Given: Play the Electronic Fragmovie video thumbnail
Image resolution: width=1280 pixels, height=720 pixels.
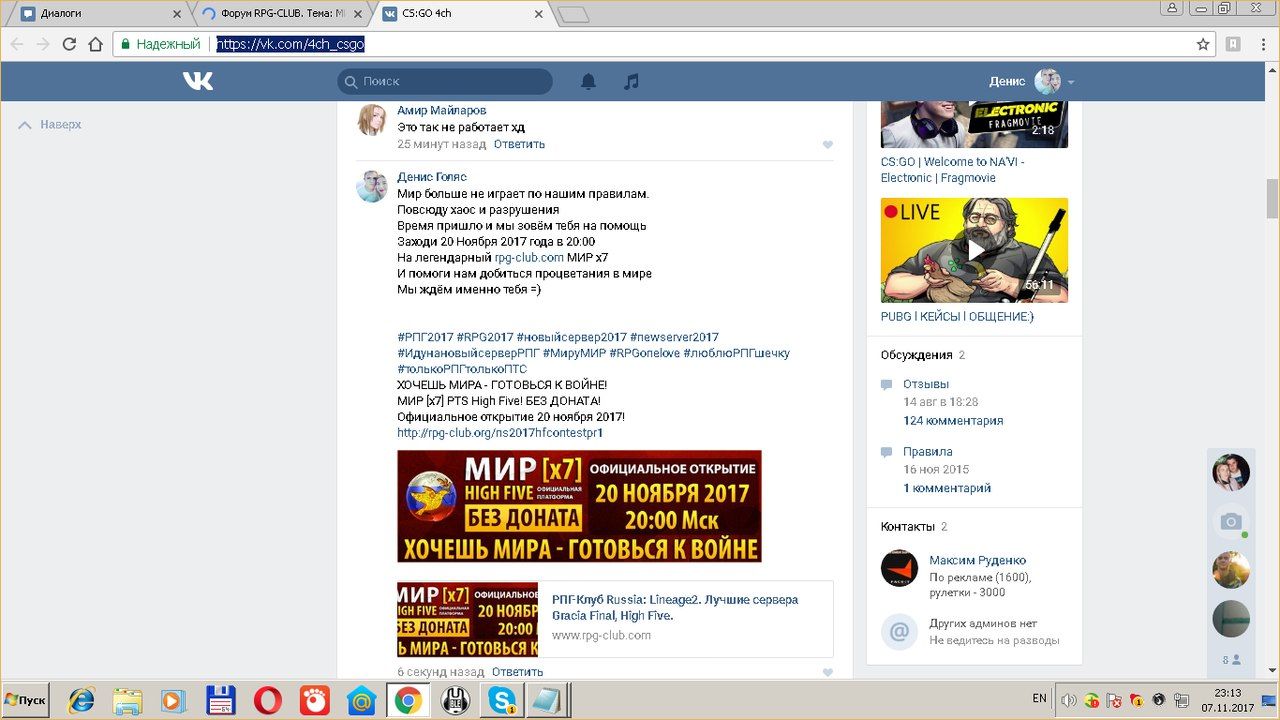Looking at the screenshot, I should (974, 124).
